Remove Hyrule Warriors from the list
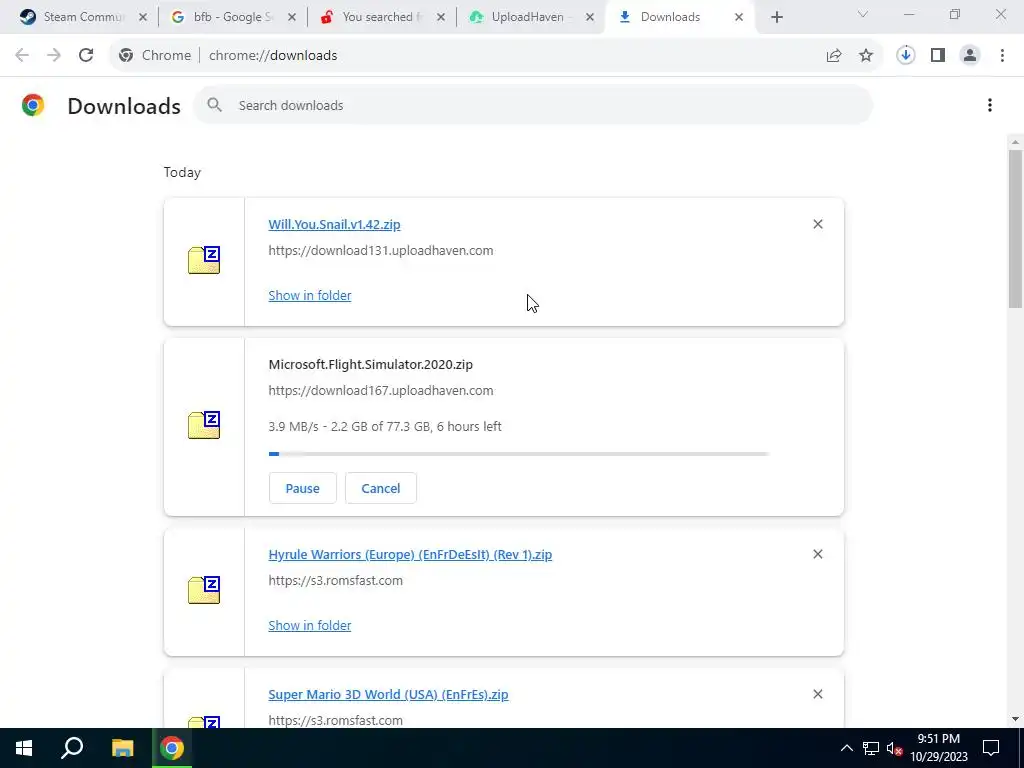 818,554
